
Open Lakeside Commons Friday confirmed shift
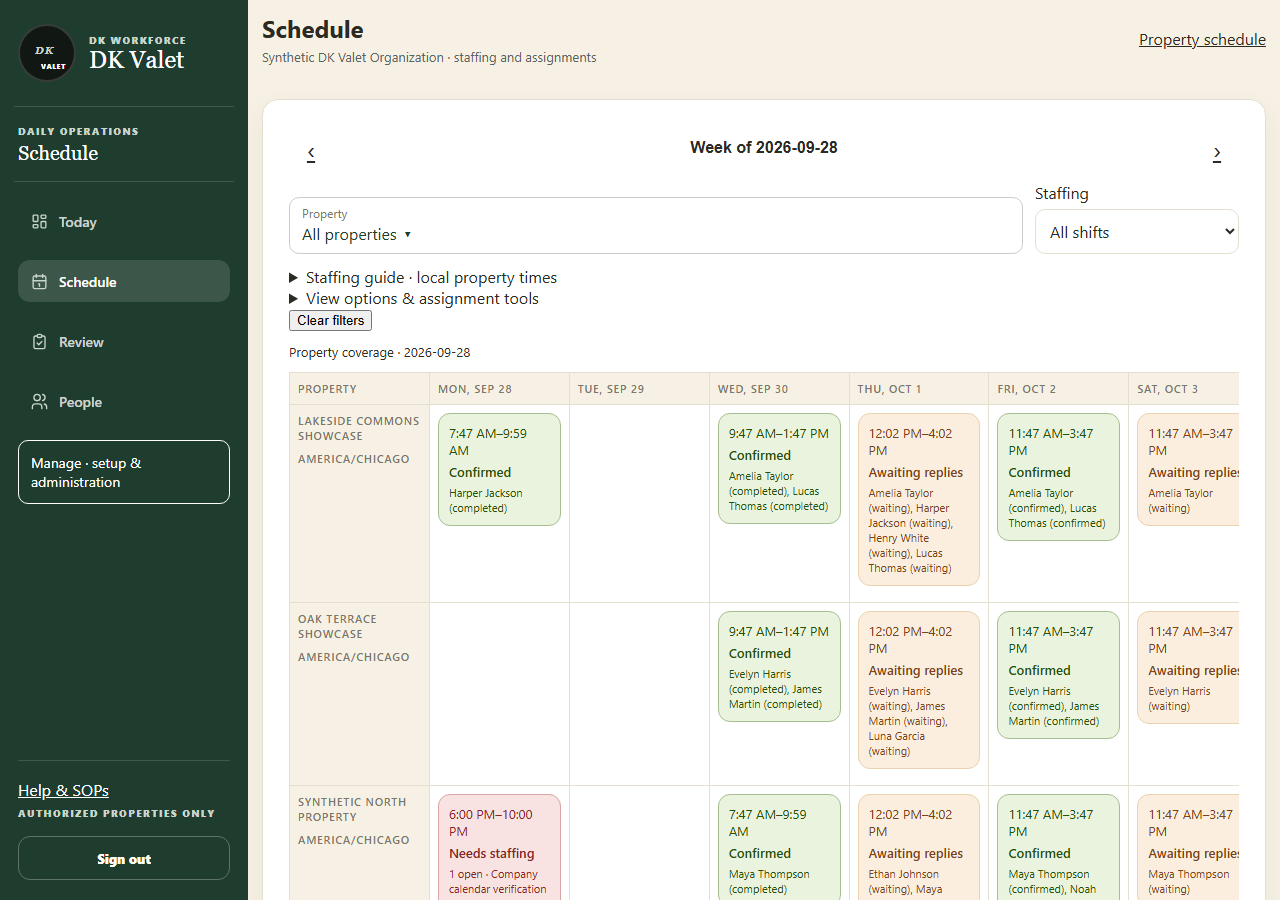pyautogui.click(x=1058, y=477)
